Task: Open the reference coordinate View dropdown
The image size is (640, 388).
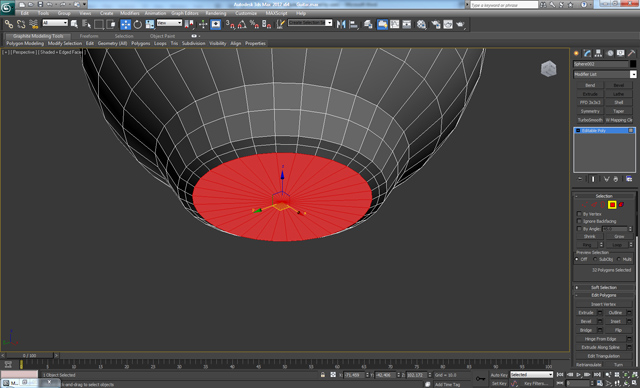Action: coord(169,23)
